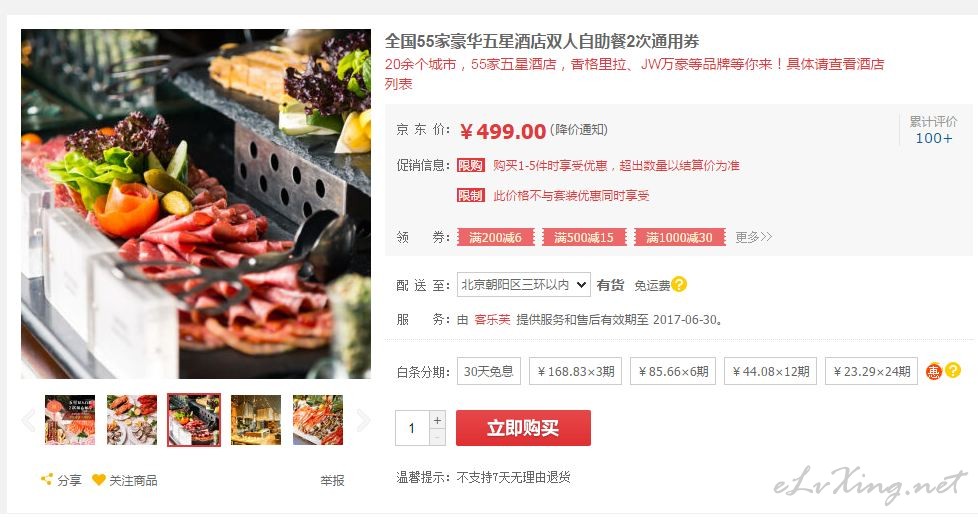
Task: Show previous thumbnails with left arrow
Action: (29, 420)
